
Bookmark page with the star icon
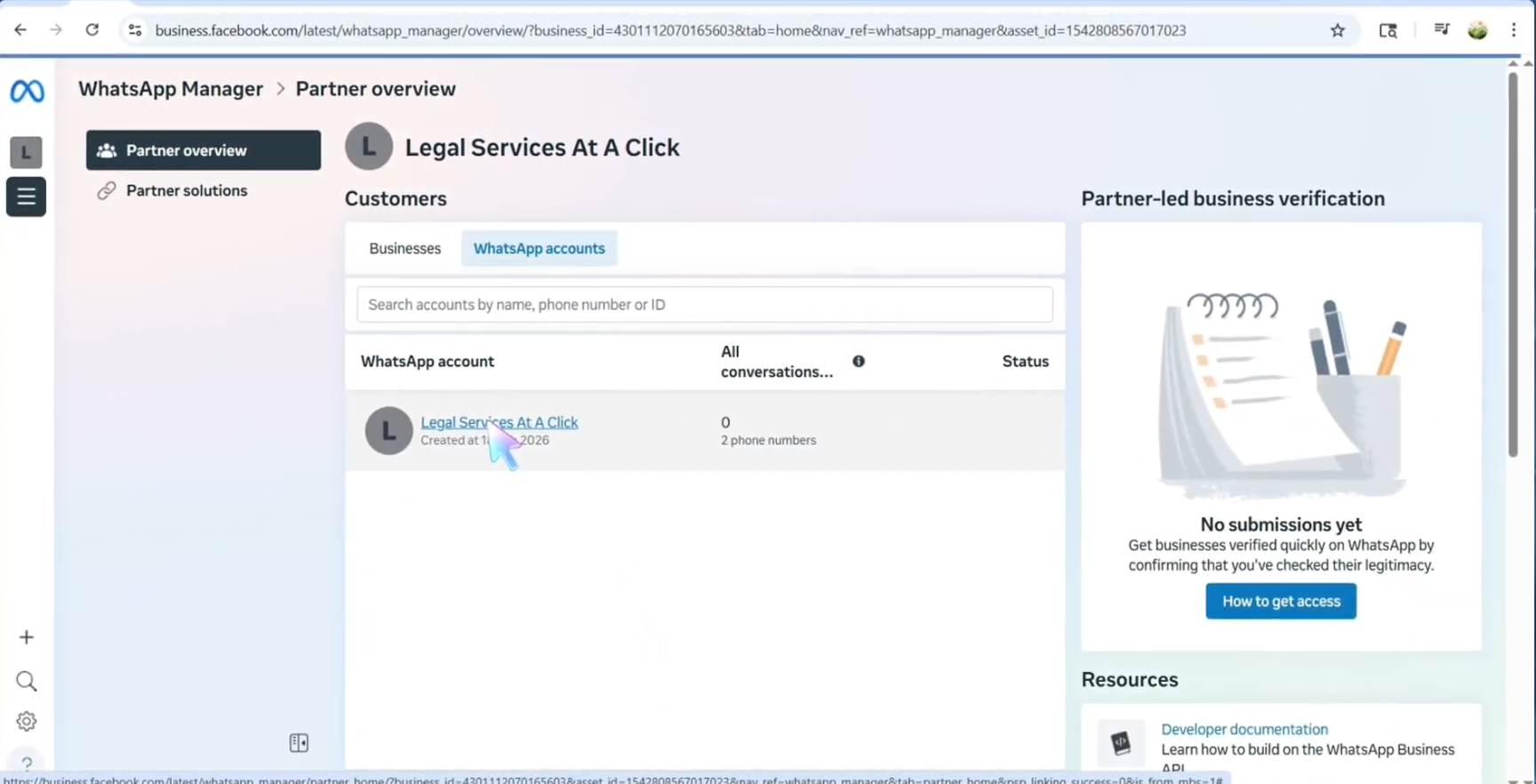coord(1337,30)
